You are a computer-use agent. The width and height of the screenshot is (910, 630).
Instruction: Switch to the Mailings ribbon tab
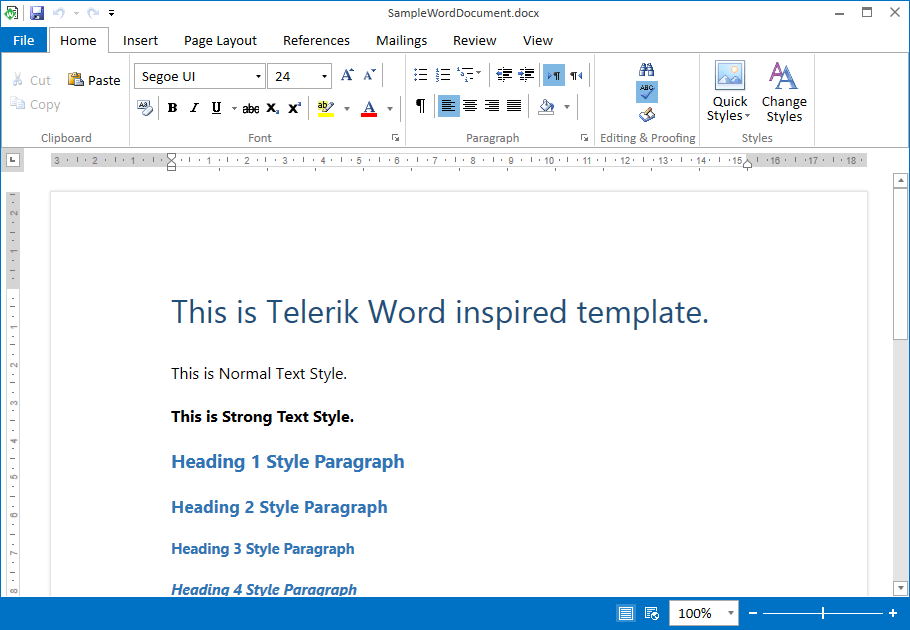pos(401,40)
